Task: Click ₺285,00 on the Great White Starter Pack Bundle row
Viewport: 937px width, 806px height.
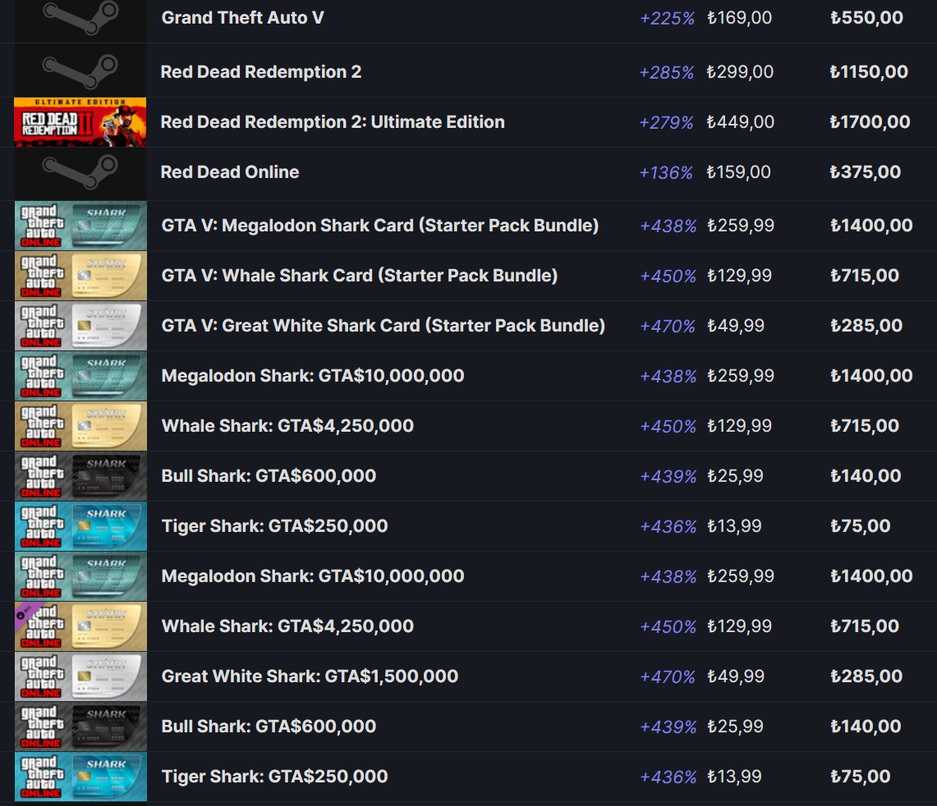Action: 866,326
